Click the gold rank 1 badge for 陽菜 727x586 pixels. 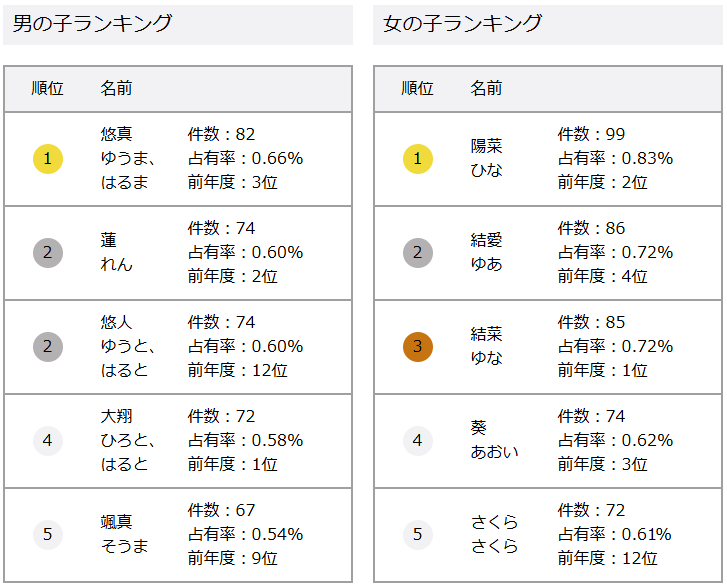[x=418, y=158]
